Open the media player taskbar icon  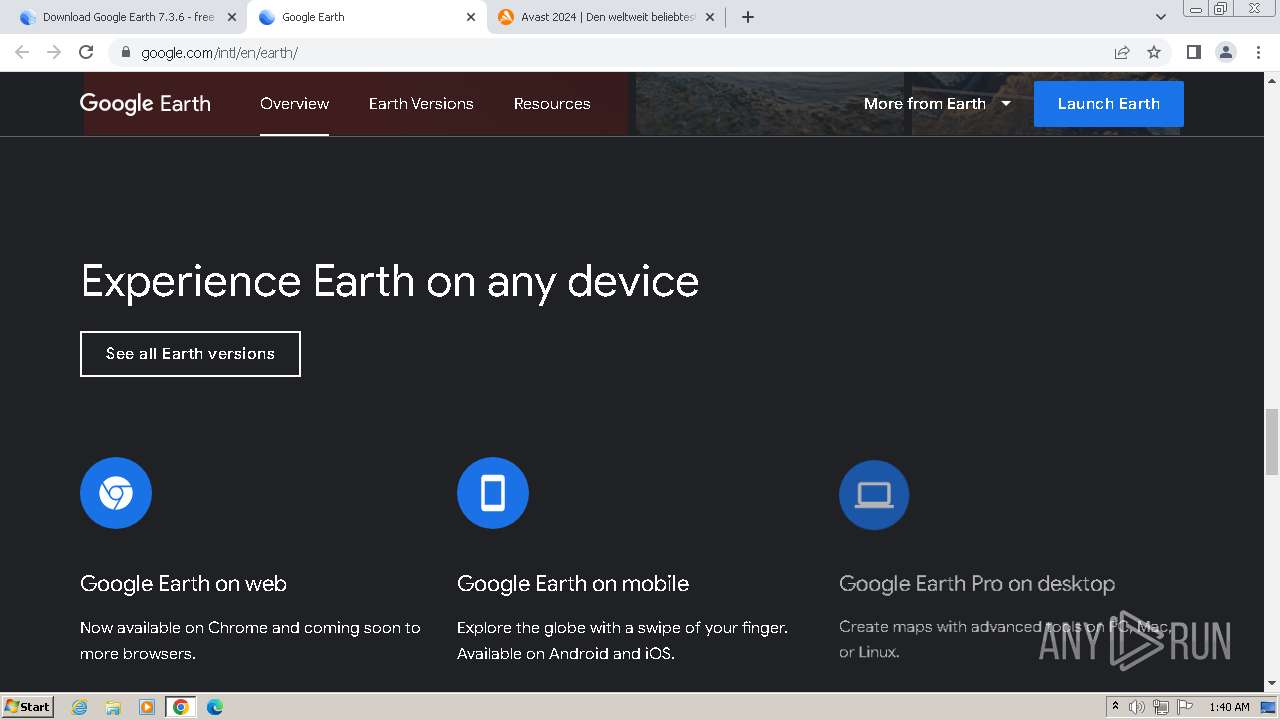coord(147,707)
